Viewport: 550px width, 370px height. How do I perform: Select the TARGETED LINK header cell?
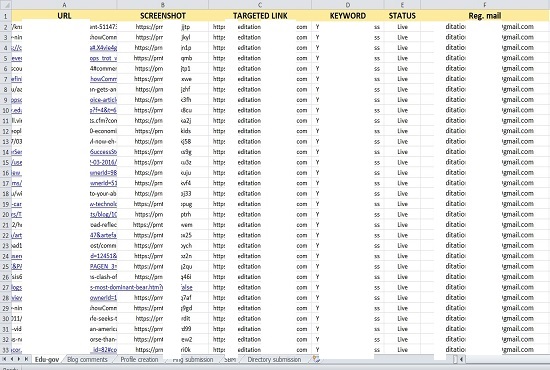(260, 16)
